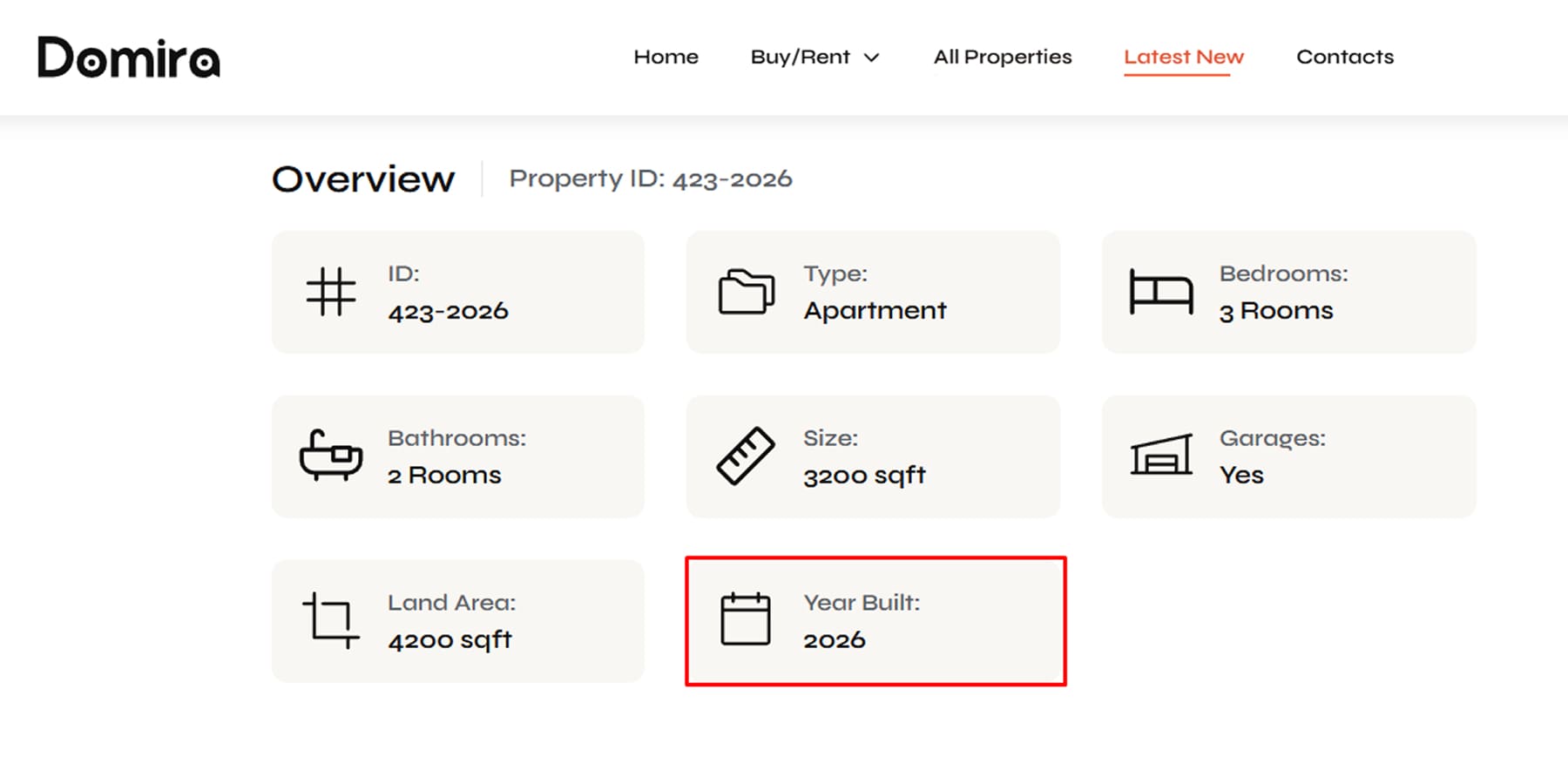Viewport: 1568px width, 770px height.
Task: Click the garage icon
Action: [1161, 455]
